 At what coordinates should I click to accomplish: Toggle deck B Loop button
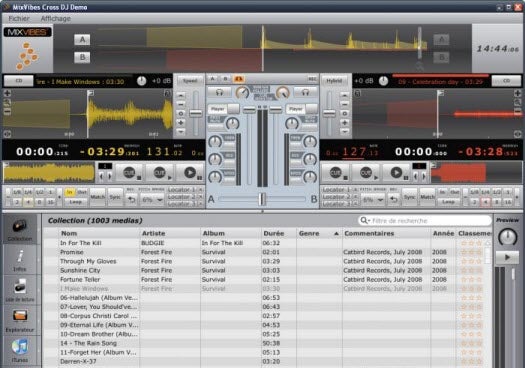tap(448, 202)
